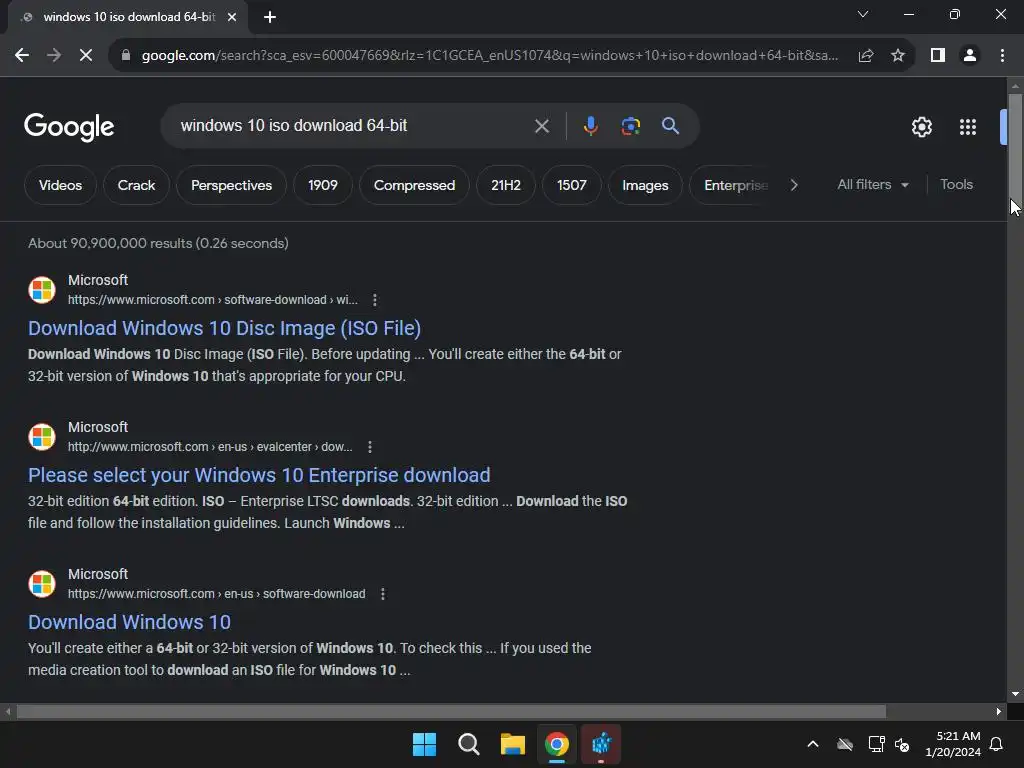Clear the Google search box text
Image resolution: width=1024 pixels, height=768 pixels.
click(x=542, y=126)
